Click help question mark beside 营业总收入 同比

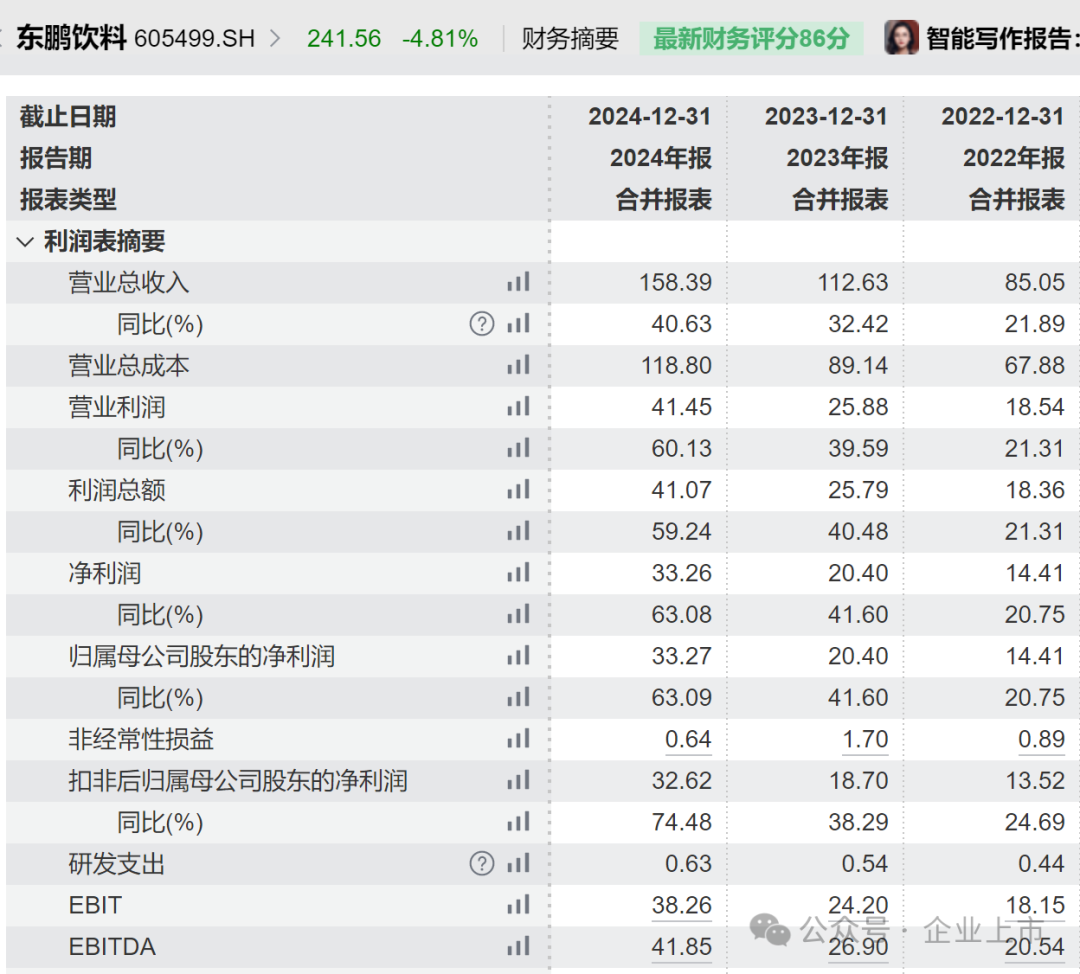pos(481,324)
